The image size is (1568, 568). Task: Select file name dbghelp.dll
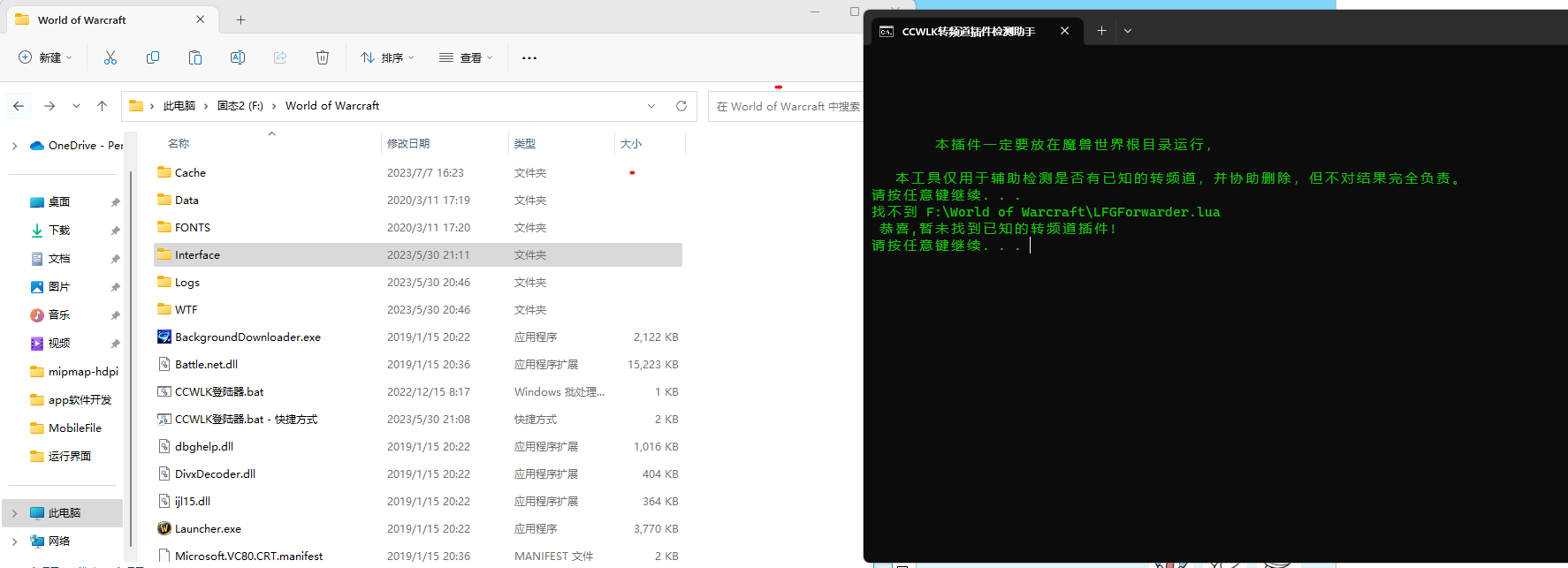204,446
